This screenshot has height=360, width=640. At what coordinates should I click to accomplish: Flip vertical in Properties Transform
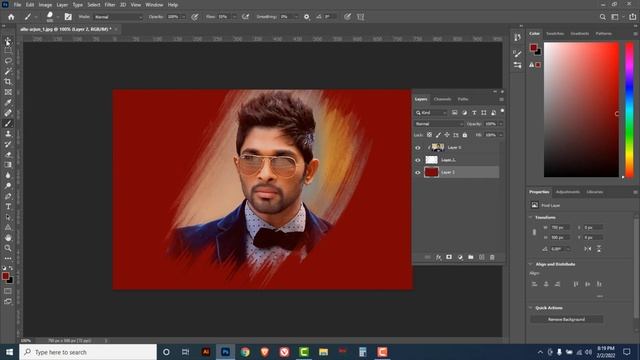click(x=599, y=249)
